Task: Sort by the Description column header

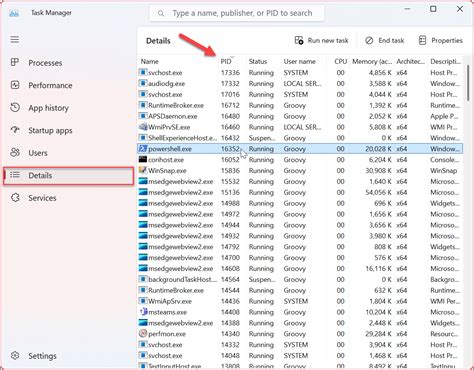Action: tap(445, 61)
